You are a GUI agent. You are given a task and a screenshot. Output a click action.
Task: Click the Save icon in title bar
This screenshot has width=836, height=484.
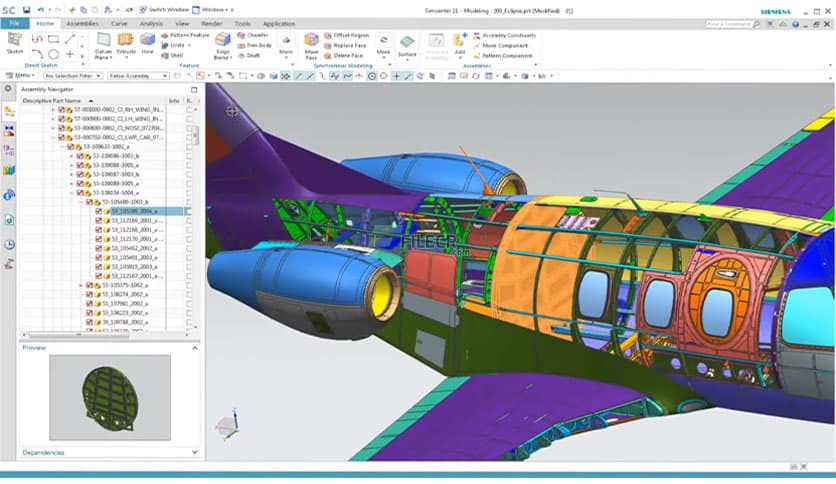point(26,10)
